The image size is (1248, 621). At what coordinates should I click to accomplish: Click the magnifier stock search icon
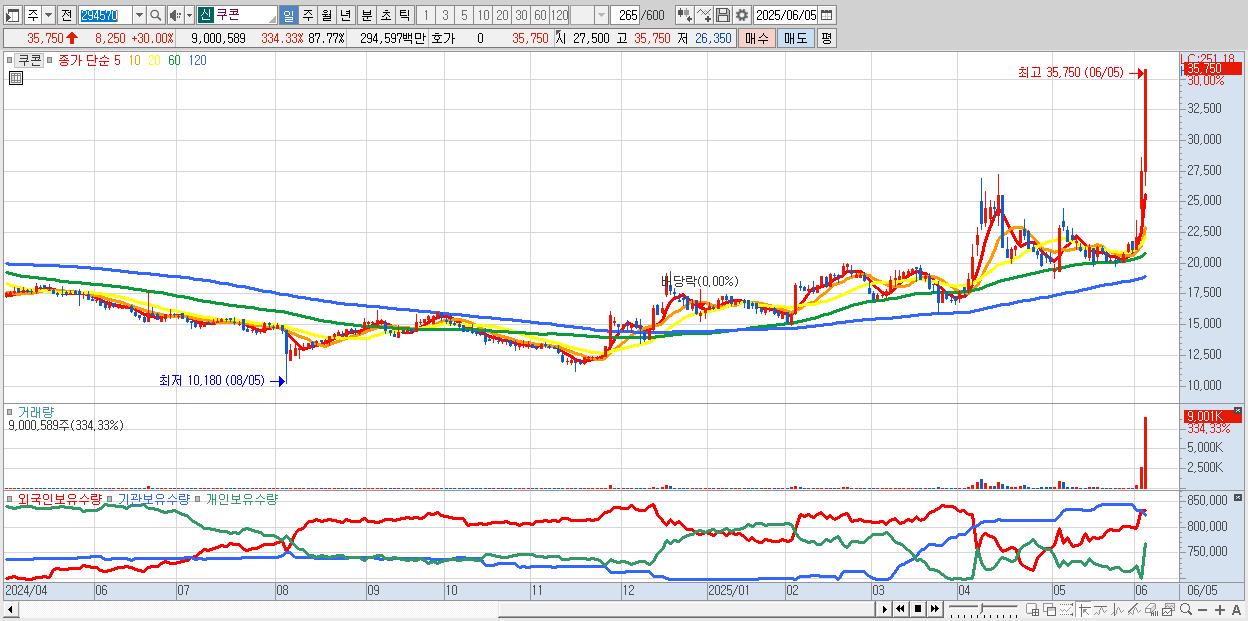point(156,15)
